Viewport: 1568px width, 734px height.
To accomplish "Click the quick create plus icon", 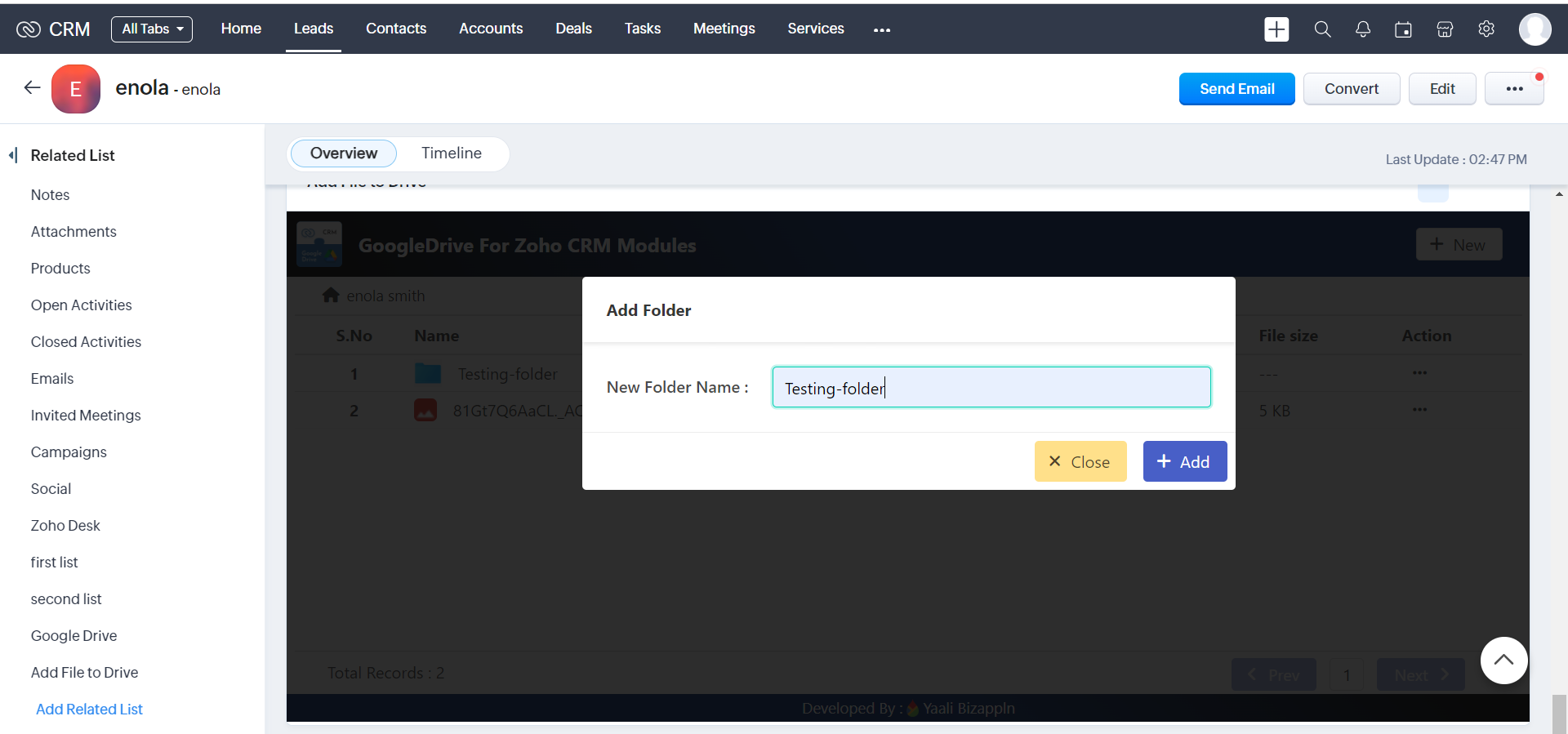I will point(1276,29).
